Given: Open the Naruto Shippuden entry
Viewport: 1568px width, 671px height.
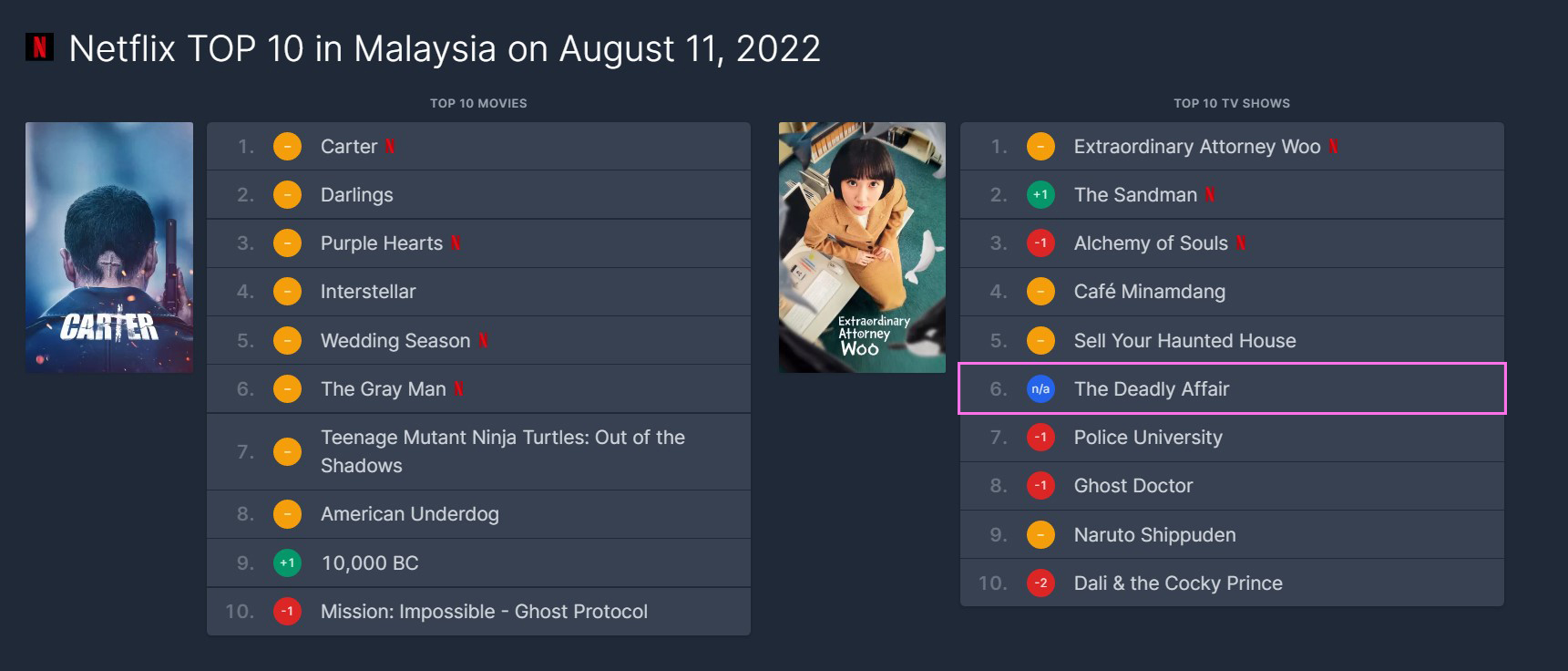Looking at the screenshot, I should (1155, 534).
